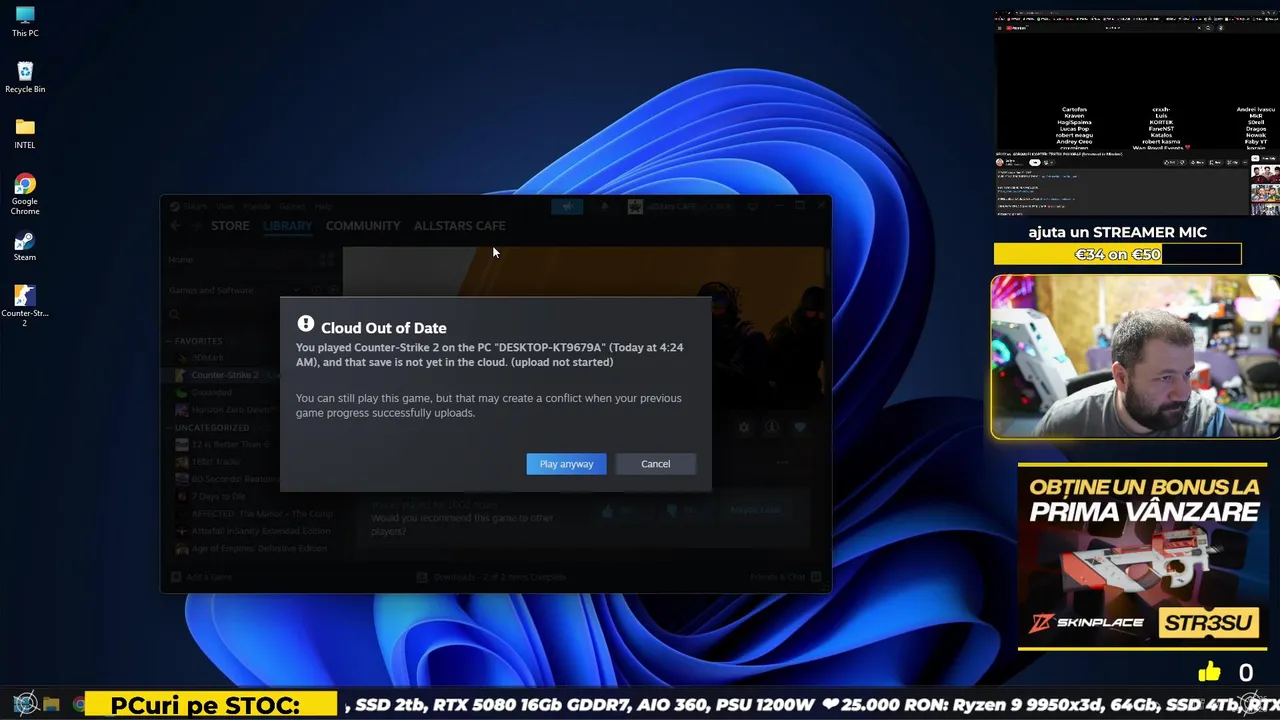Click the Steam announcements megaphone button
This screenshot has width=1280, height=720.
point(566,206)
